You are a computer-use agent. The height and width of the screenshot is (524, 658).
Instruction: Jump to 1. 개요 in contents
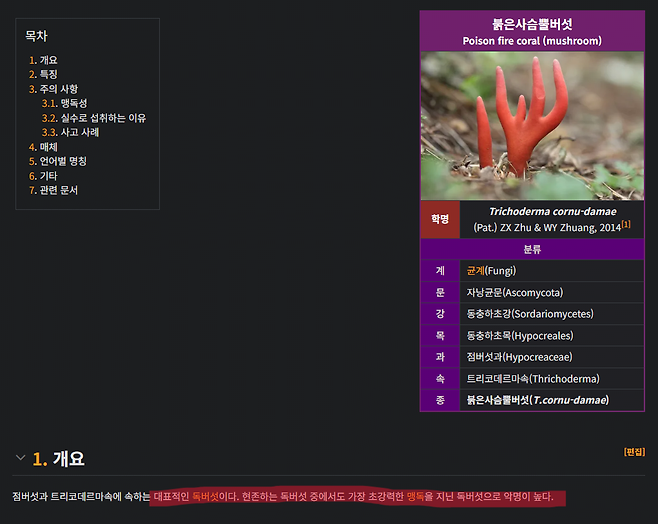click(x=43, y=60)
